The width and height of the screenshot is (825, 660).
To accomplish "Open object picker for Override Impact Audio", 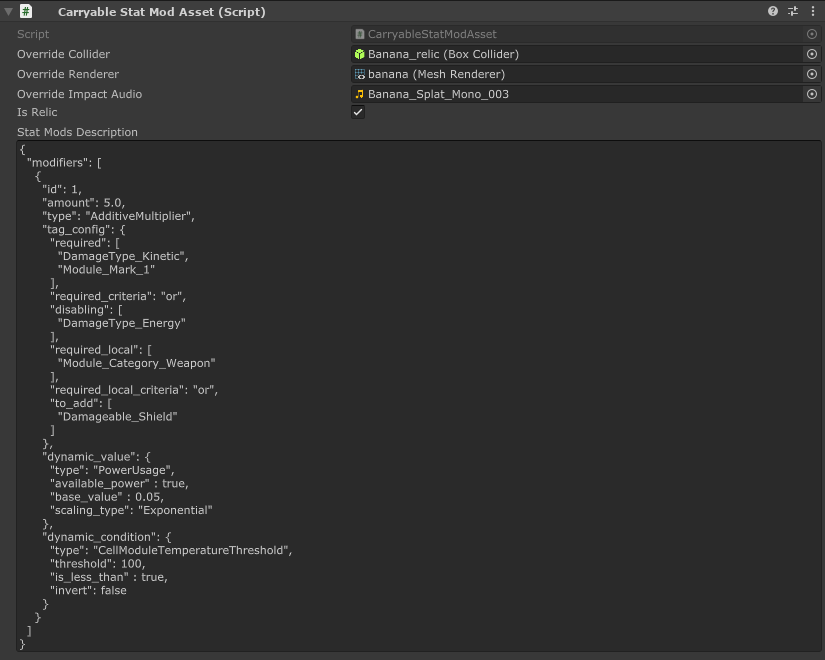I will [x=811, y=94].
